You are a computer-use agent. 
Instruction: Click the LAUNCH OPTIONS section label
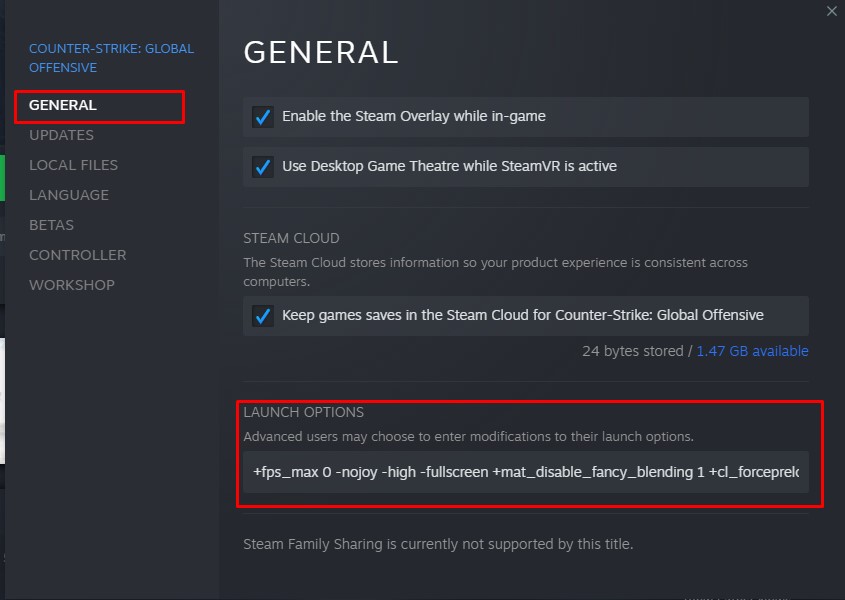click(303, 412)
